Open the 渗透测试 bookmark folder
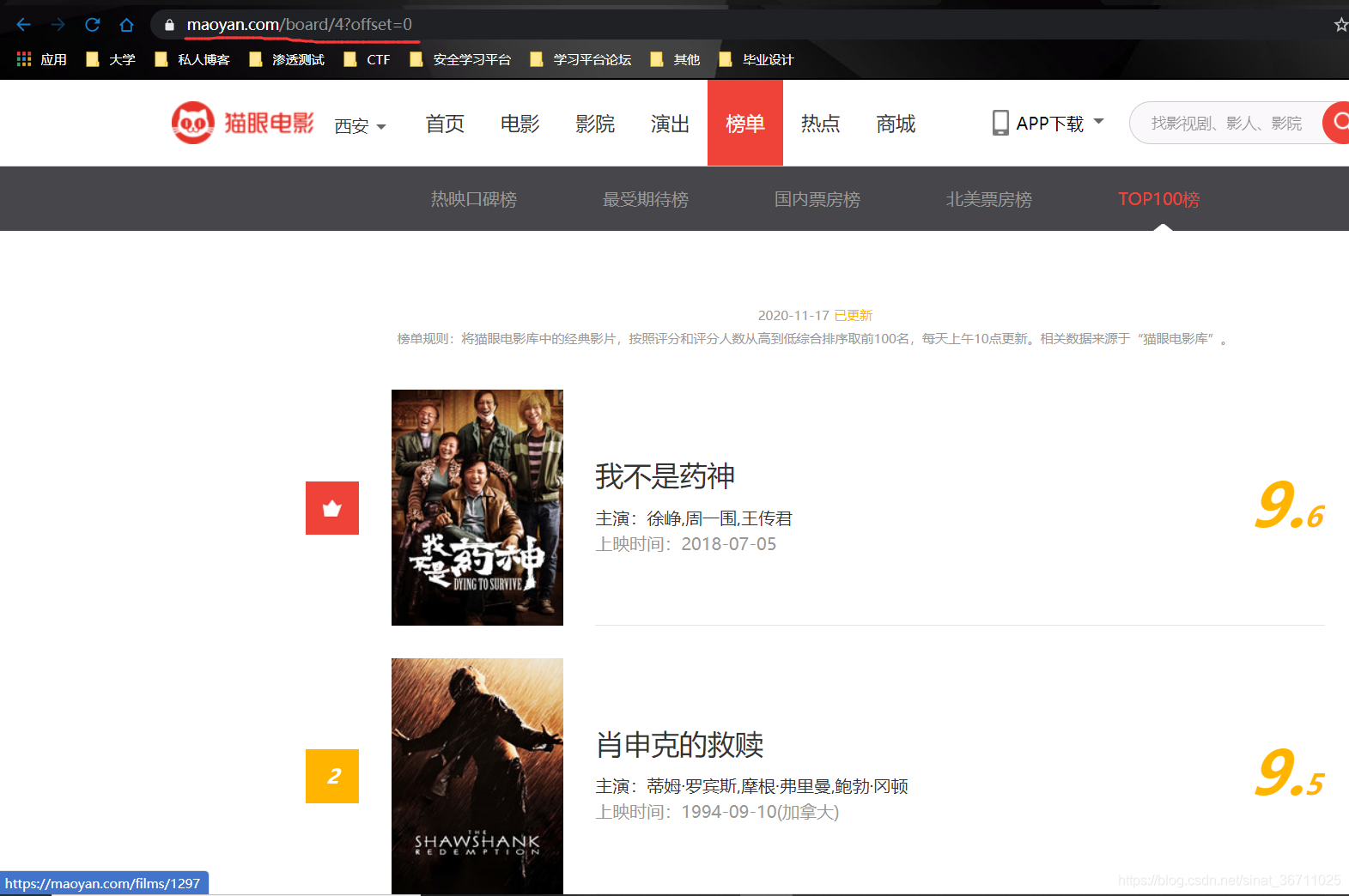Viewport: 1349px width, 896px height. click(x=287, y=59)
